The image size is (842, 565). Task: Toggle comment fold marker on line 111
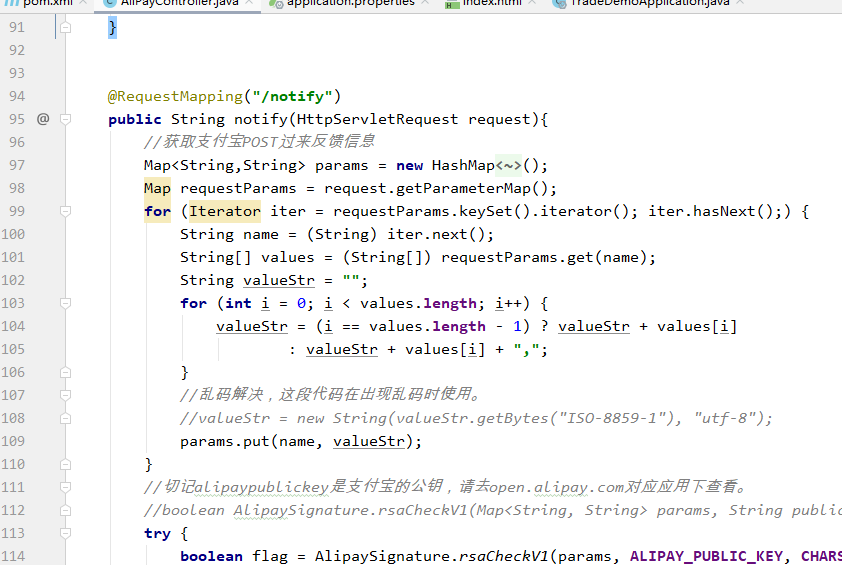66,487
